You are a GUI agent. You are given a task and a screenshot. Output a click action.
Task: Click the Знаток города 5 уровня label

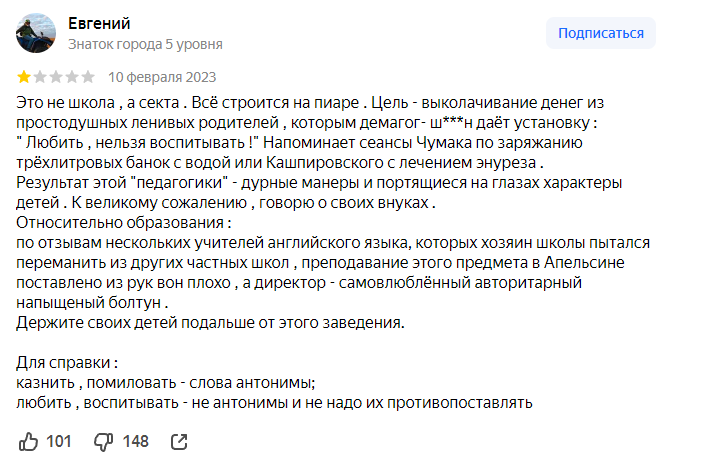coord(145,44)
